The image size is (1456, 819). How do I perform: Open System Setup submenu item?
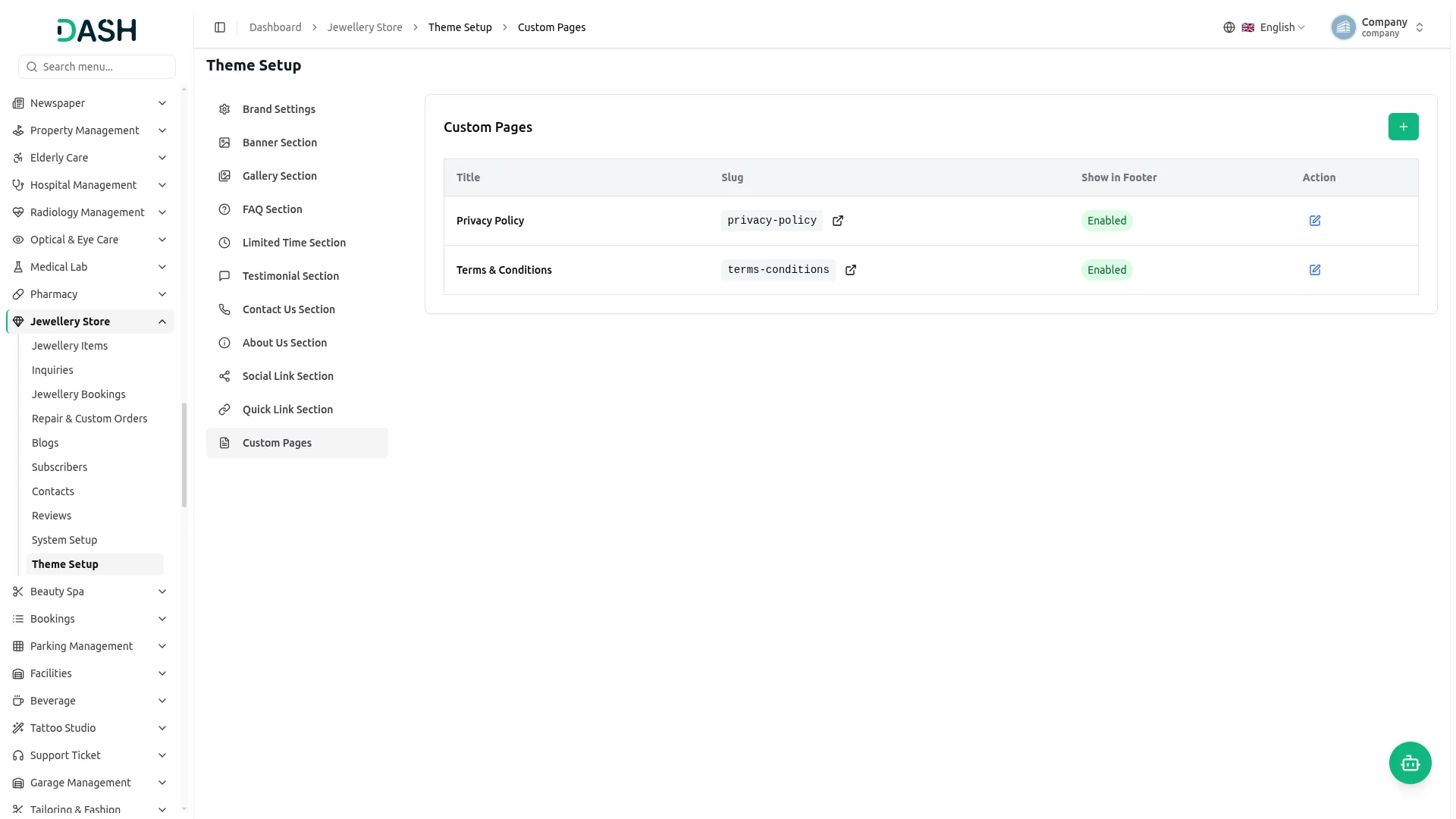(94, 540)
